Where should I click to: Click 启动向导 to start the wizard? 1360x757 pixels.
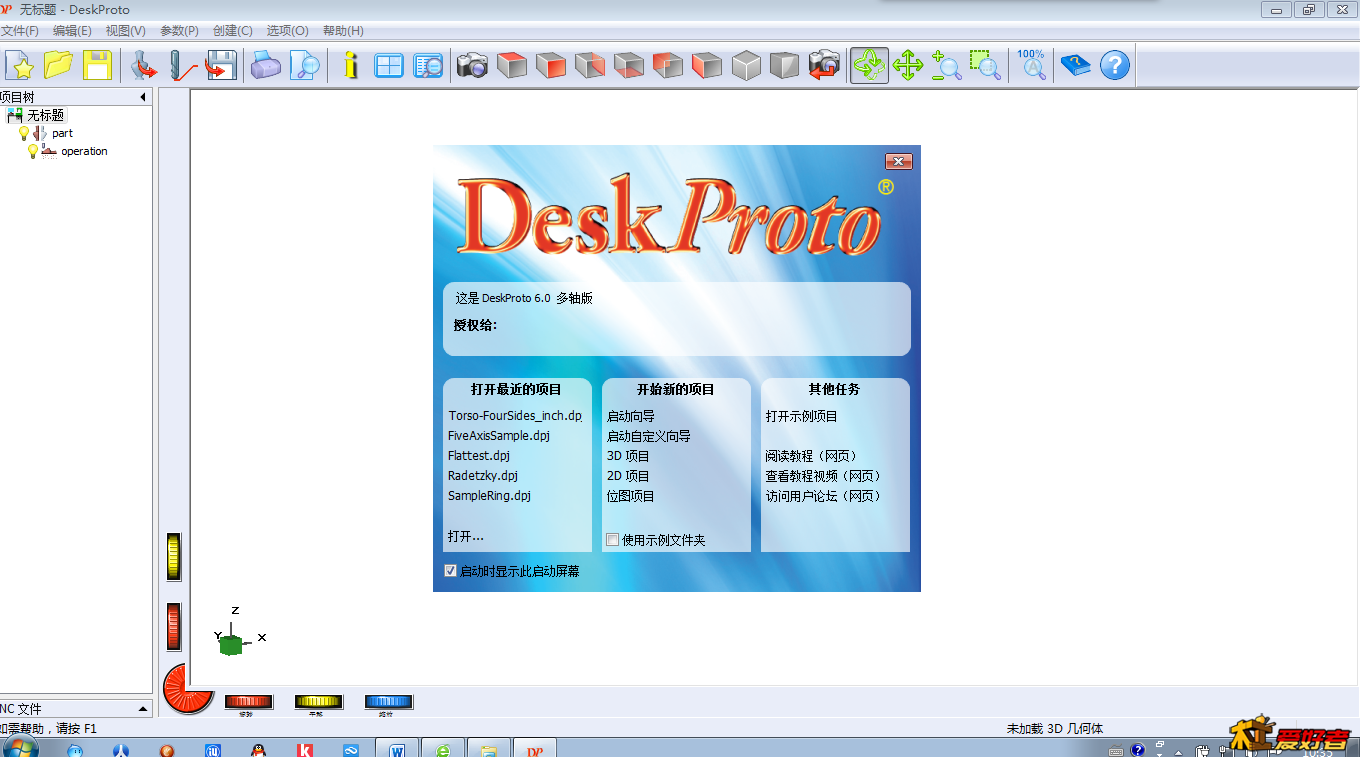click(x=631, y=416)
